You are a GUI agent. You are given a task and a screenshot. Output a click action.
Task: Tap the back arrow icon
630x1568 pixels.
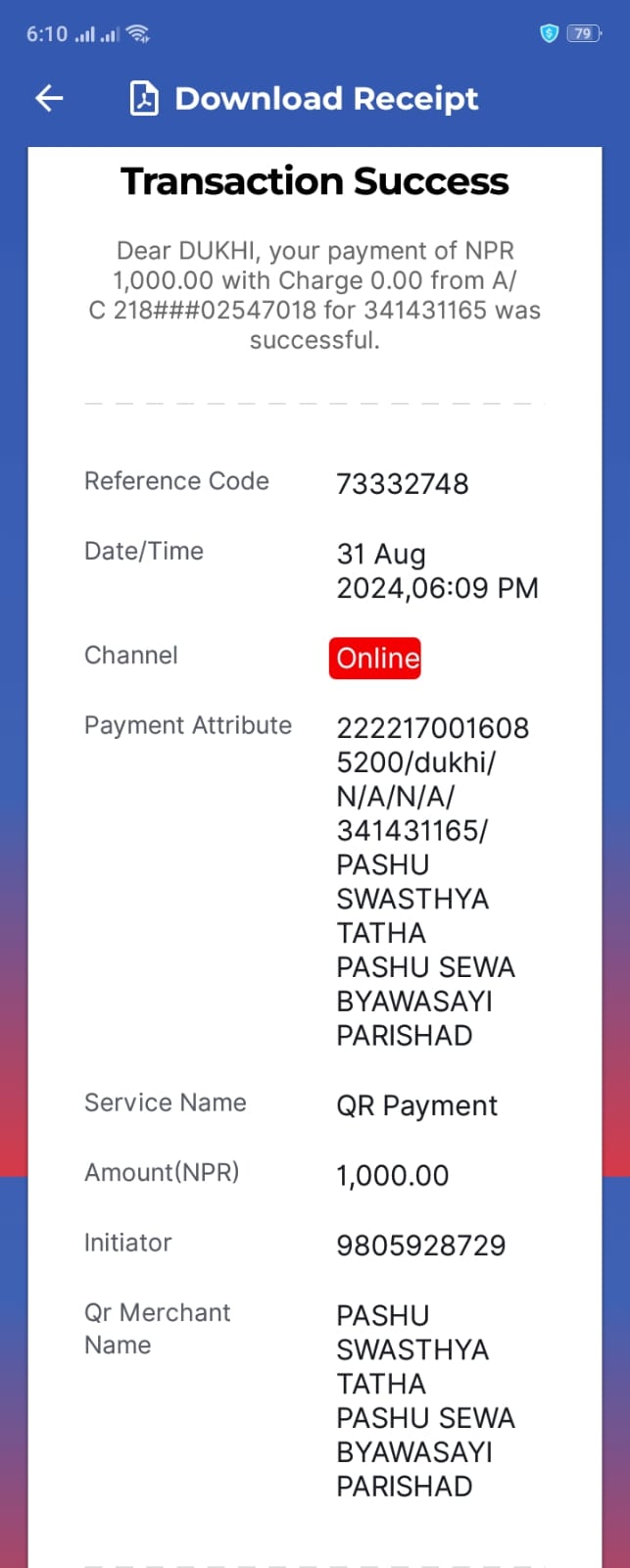click(x=49, y=98)
